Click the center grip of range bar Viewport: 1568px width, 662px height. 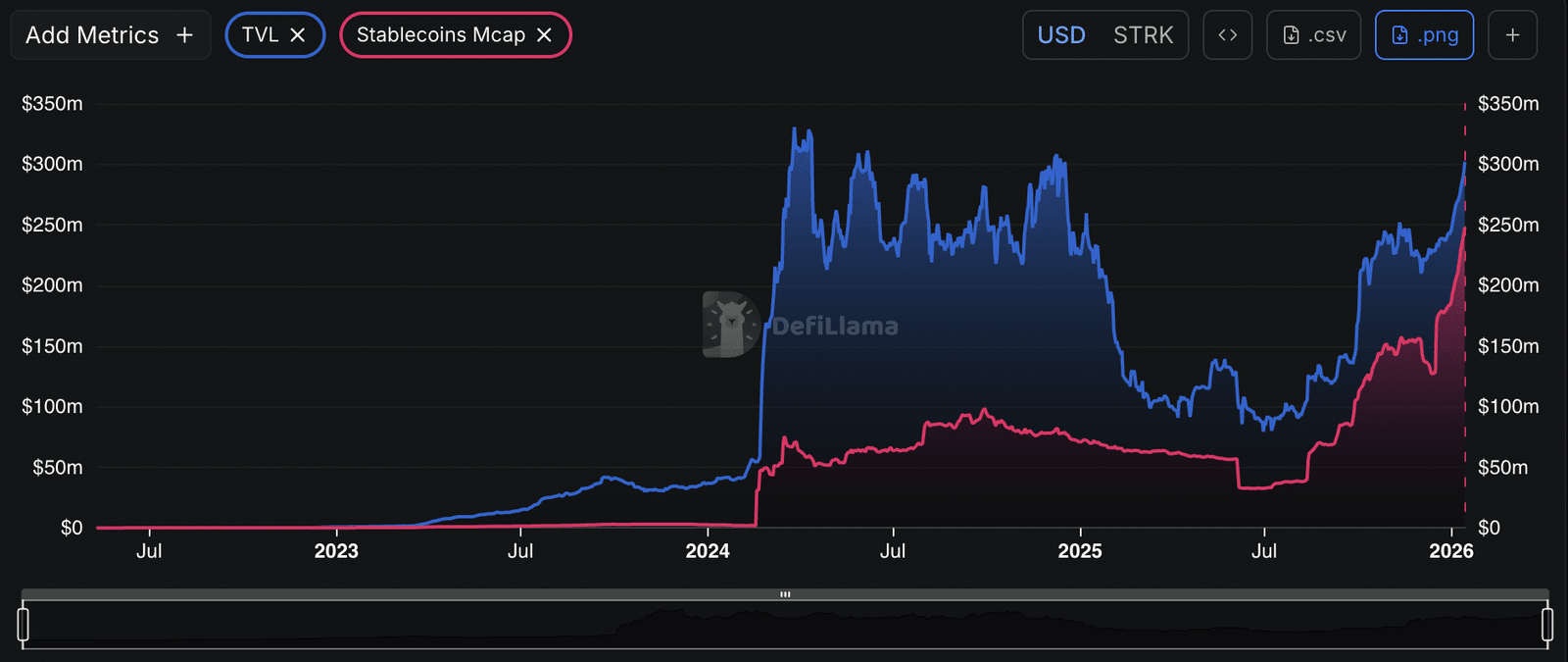(785, 594)
